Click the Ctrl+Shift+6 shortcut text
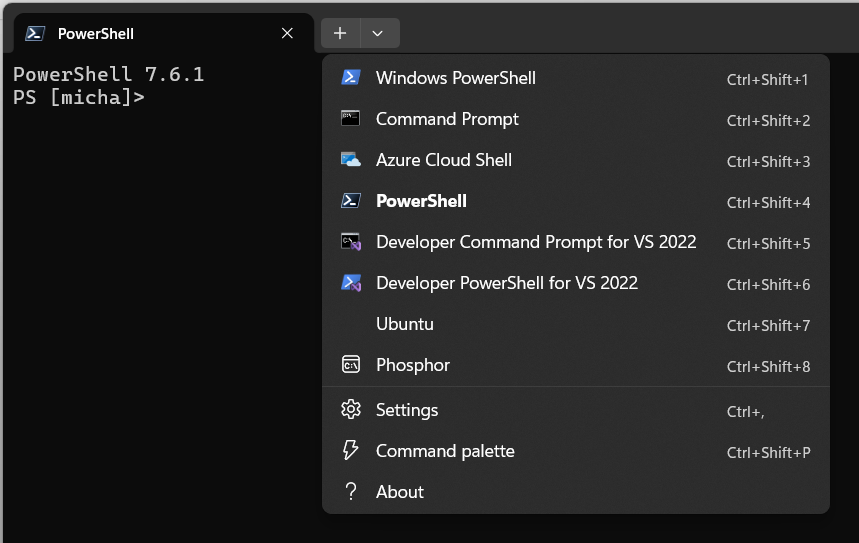Screen dimensions: 859x543 tap(768, 284)
